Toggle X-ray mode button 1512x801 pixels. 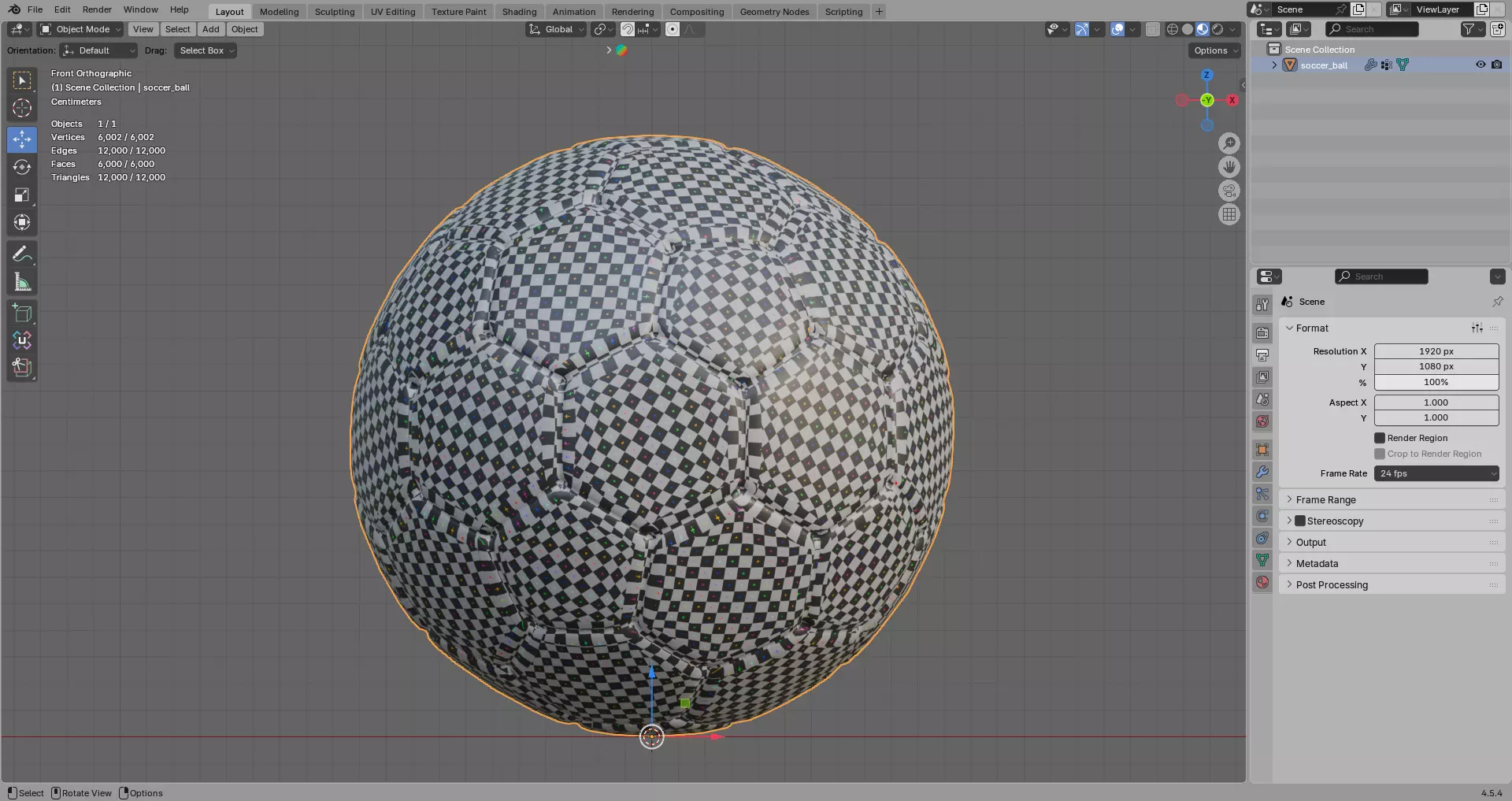click(1153, 29)
